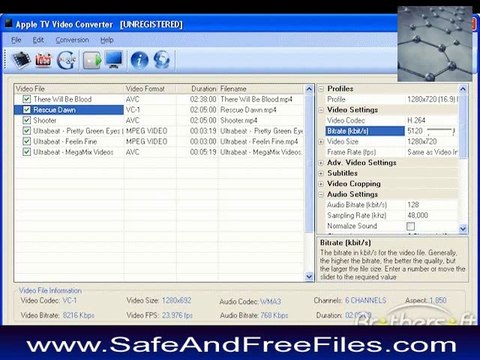Click the Rescue Dawn.mp4 filename
Image resolution: width=480 pixels, height=360 pixels.
pyautogui.click(x=248, y=110)
